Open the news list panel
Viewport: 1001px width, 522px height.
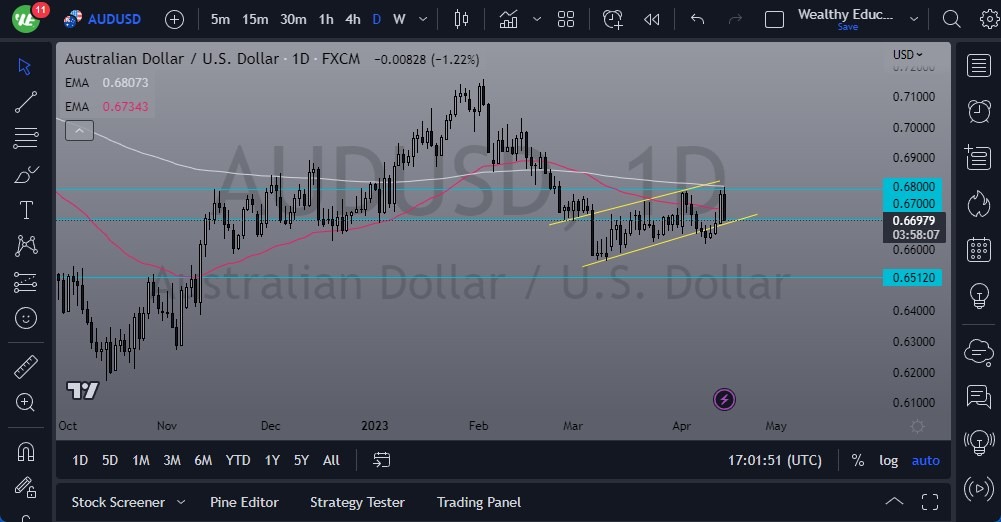pyautogui.click(x=978, y=158)
